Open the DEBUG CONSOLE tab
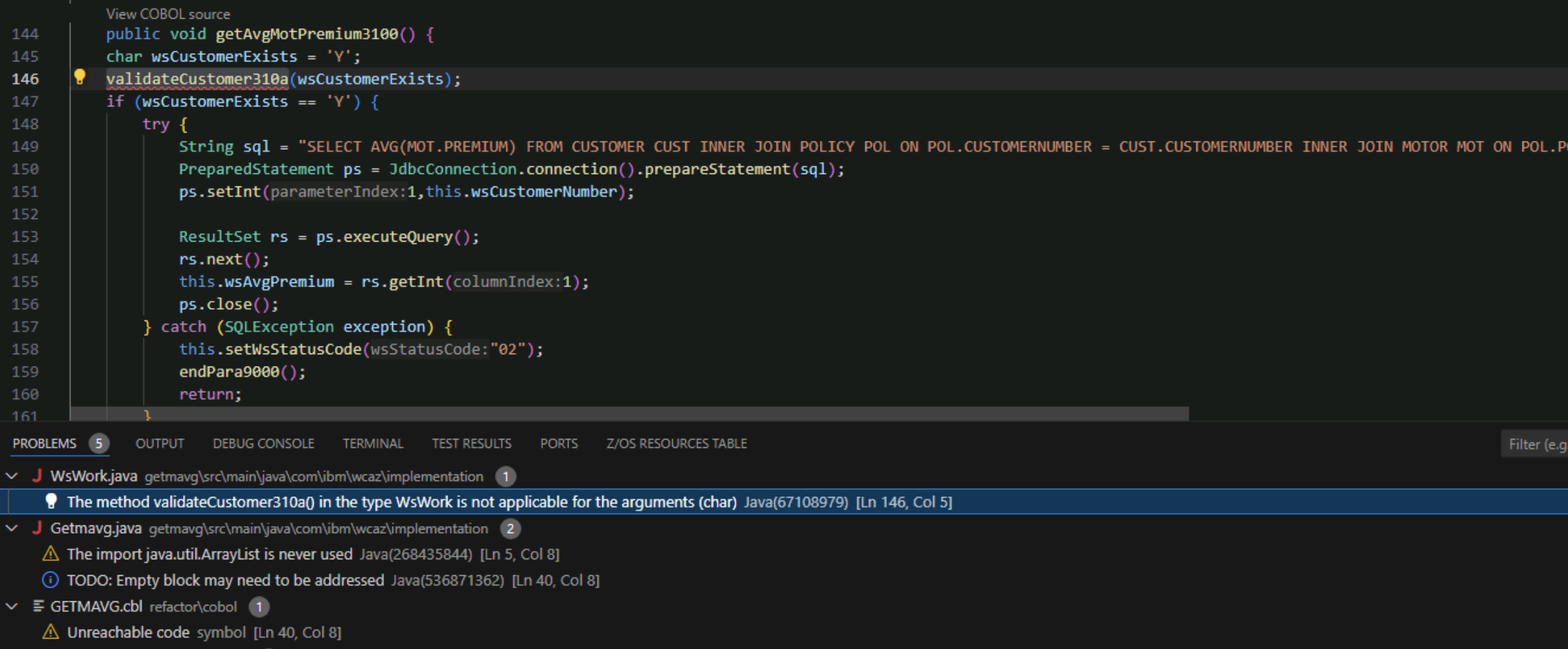This screenshot has width=1568, height=649. [263, 443]
